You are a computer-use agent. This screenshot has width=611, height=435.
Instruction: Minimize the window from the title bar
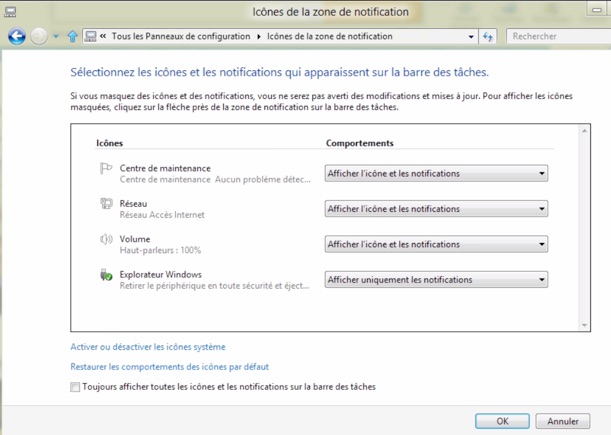click(597, 10)
